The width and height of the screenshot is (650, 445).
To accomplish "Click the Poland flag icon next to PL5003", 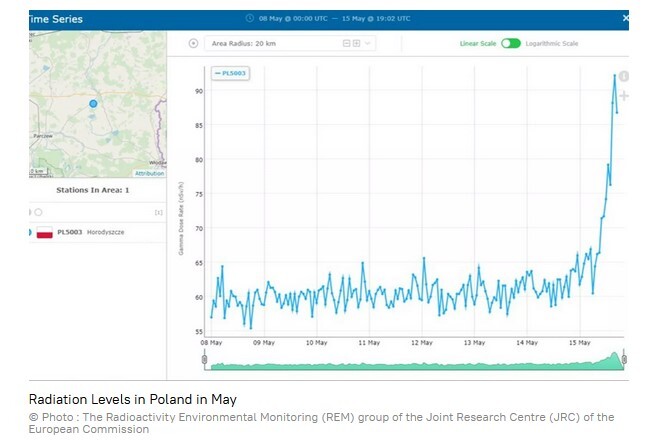I will pyautogui.click(x=44, y=233).
